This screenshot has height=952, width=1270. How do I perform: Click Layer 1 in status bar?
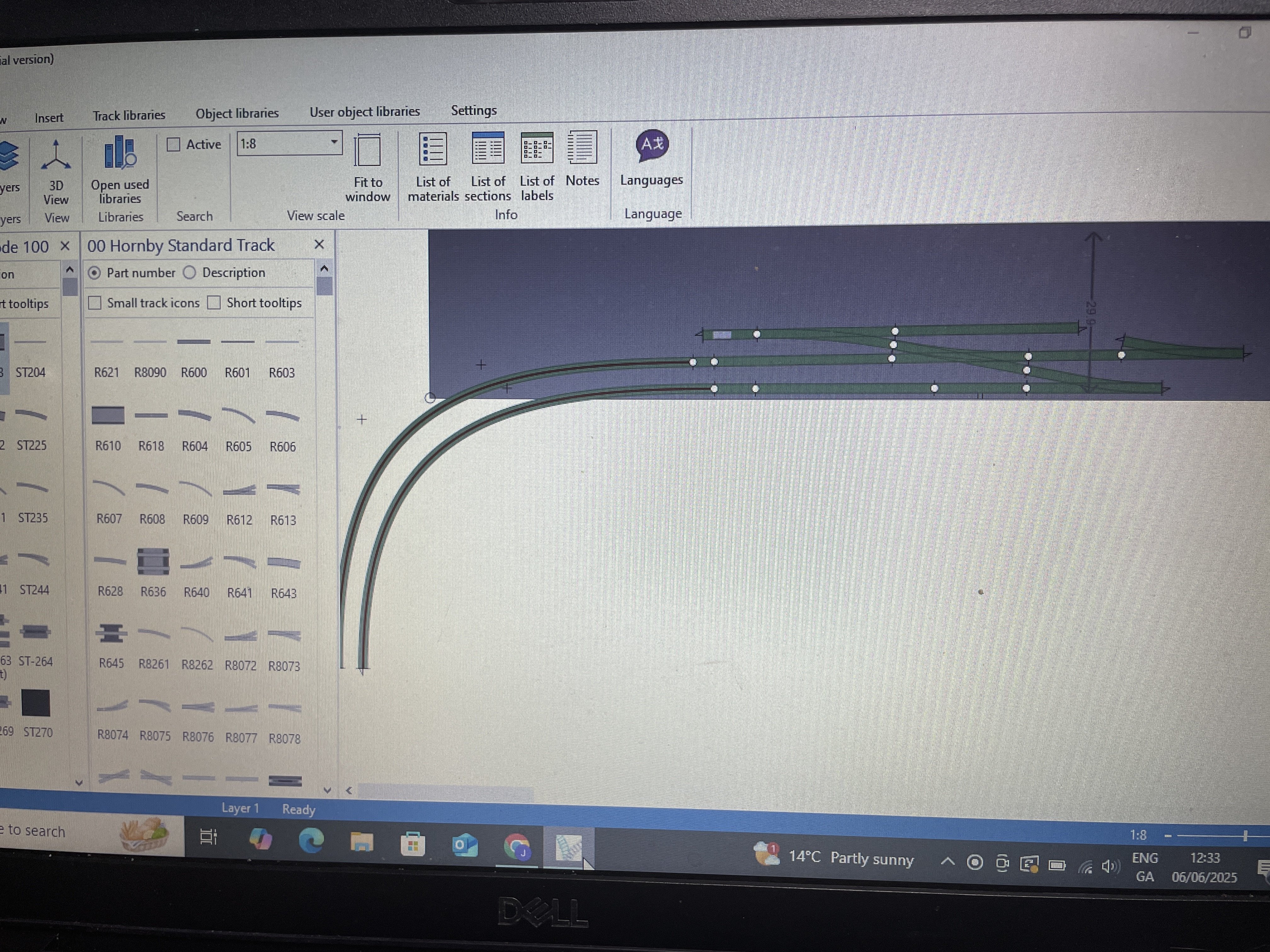[x=241, y=808]
